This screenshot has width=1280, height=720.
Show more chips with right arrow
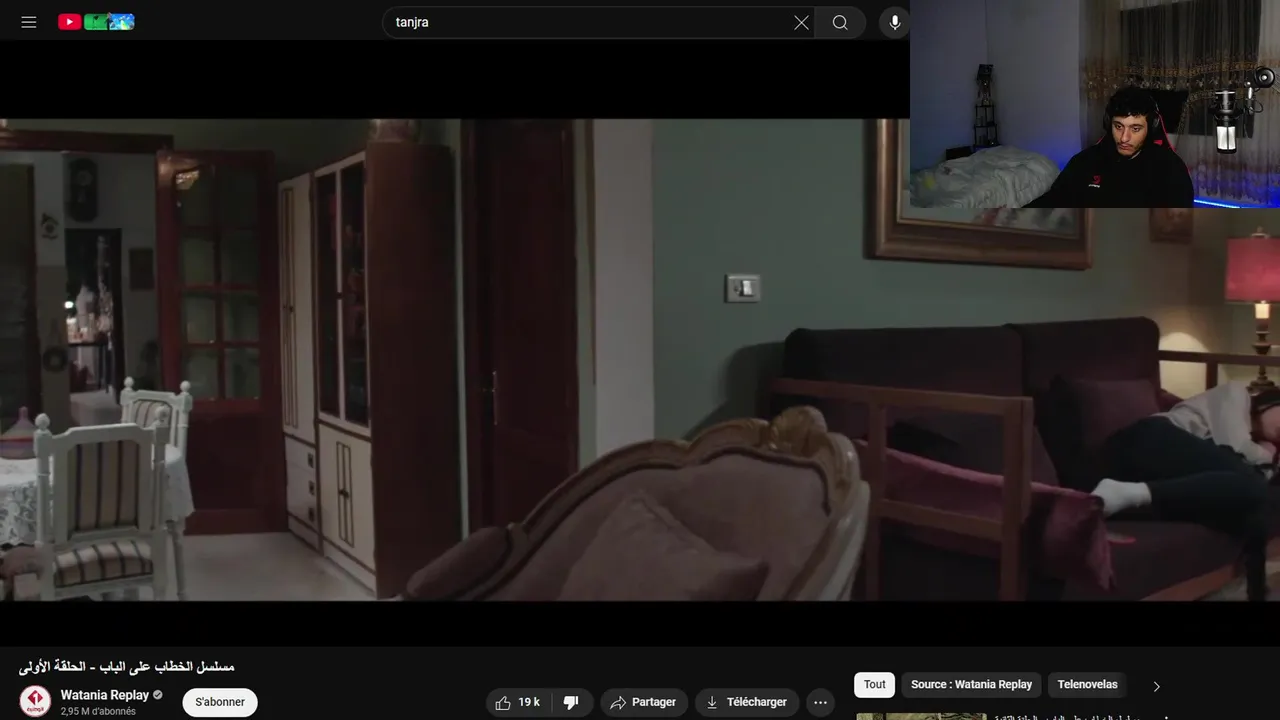click(1157, 686)
